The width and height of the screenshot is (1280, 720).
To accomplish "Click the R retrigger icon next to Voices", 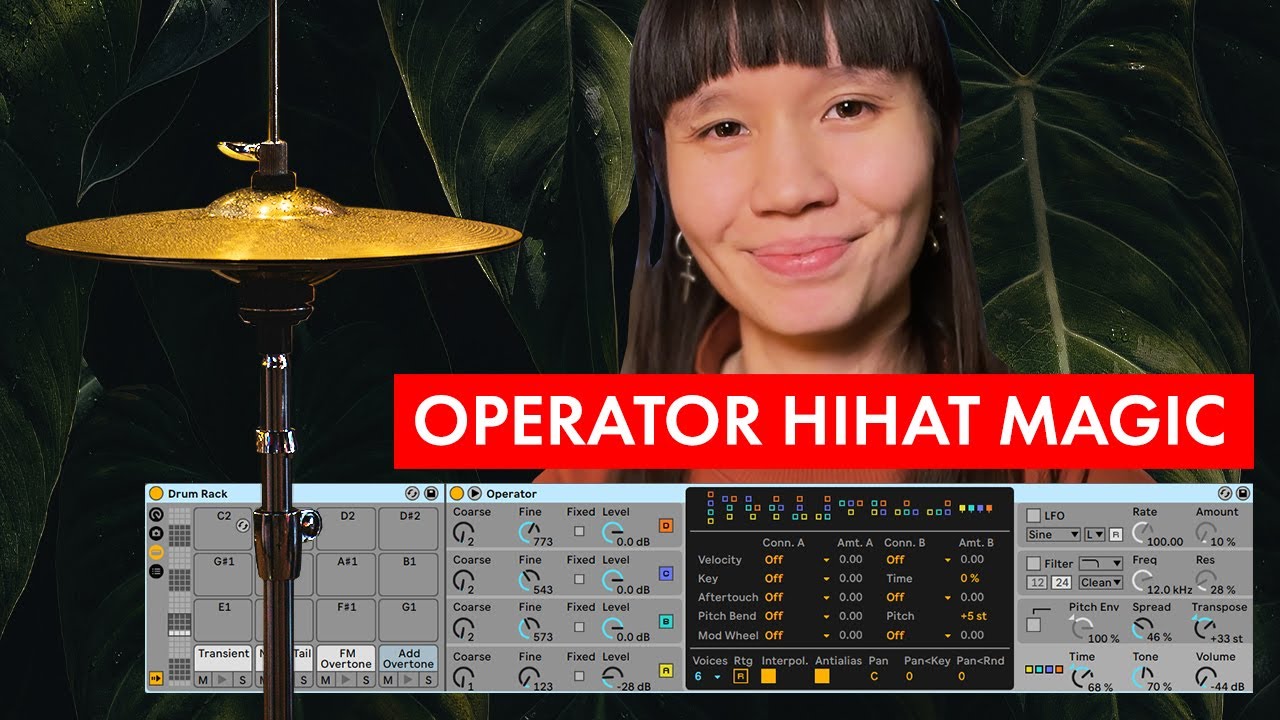I will (740, 677).
